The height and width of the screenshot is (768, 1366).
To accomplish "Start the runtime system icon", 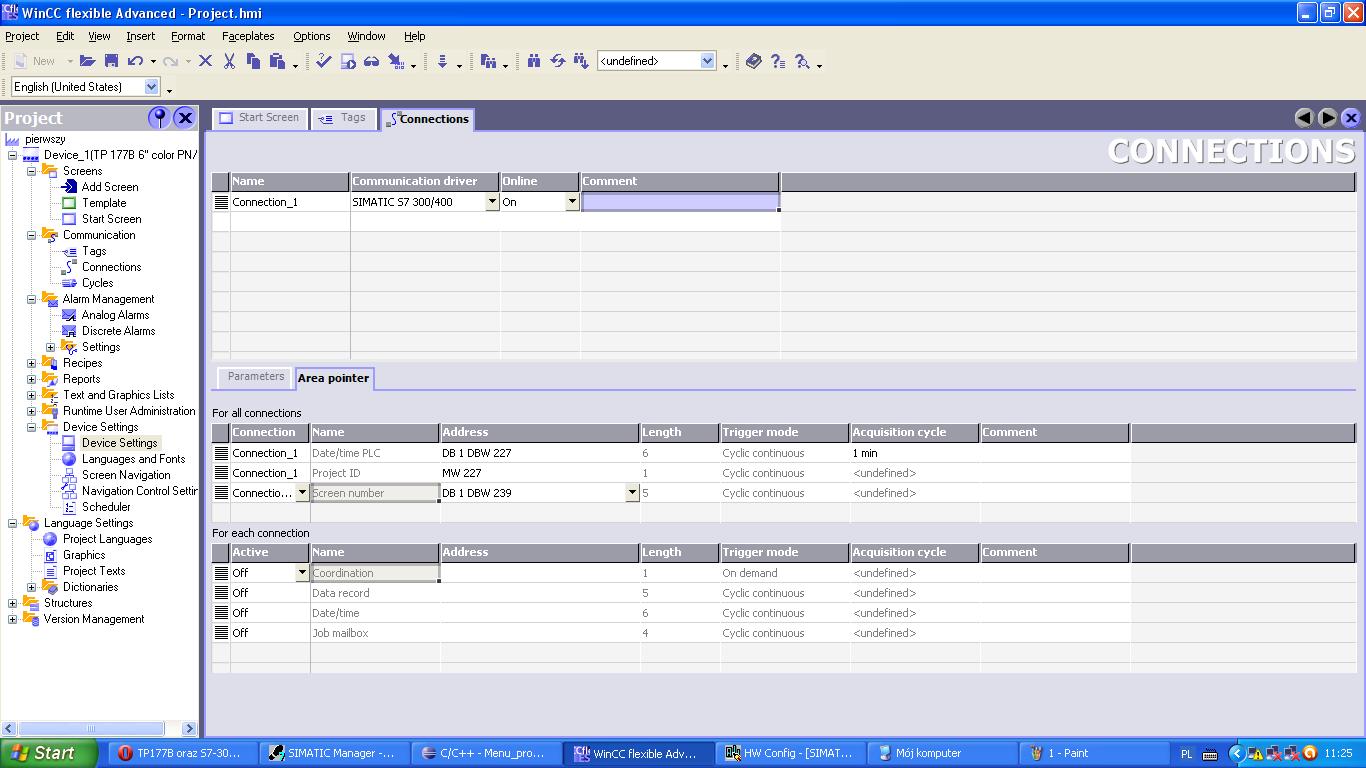I will 347,61.
